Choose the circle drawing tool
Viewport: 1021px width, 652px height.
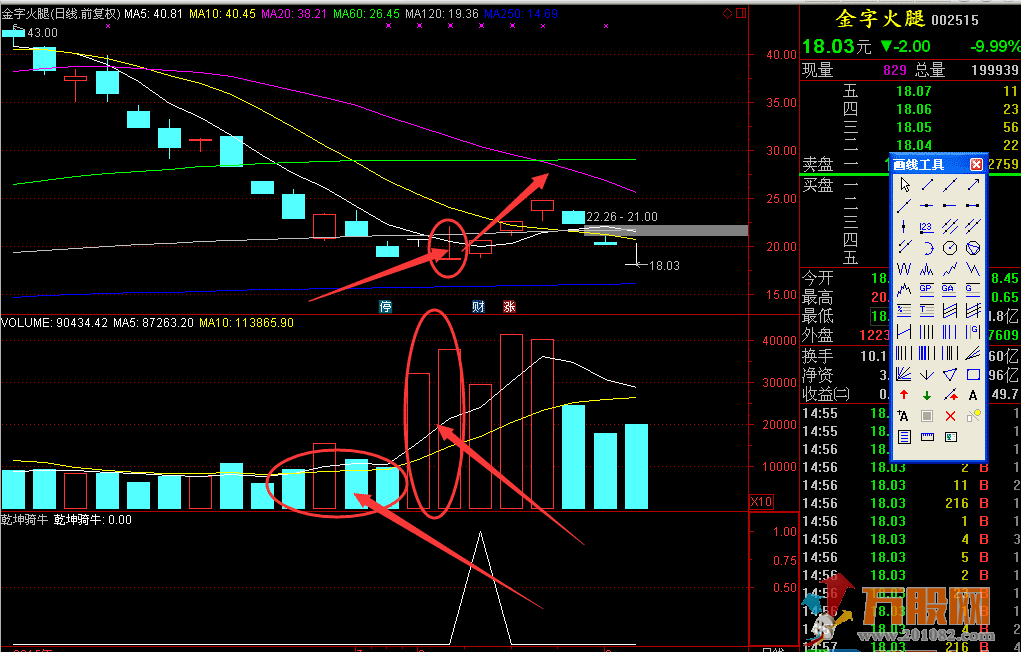pyautogui.click(x=950, y=248)
